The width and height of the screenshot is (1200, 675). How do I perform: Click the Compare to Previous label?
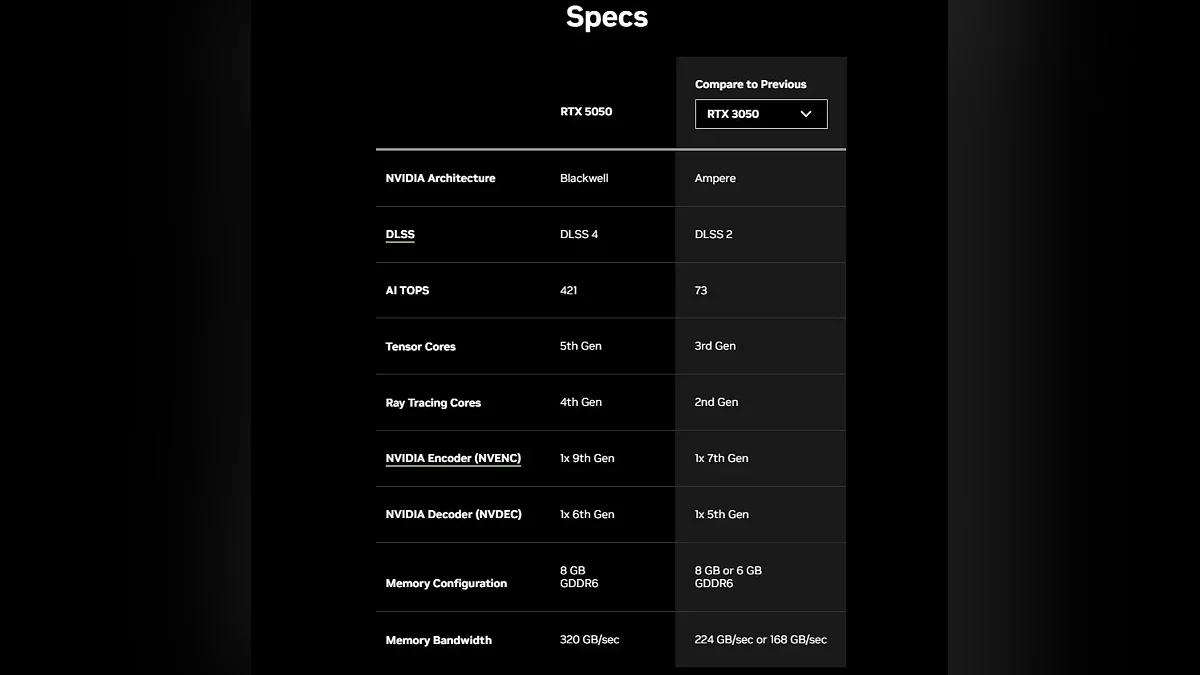[x=750, y=84]
